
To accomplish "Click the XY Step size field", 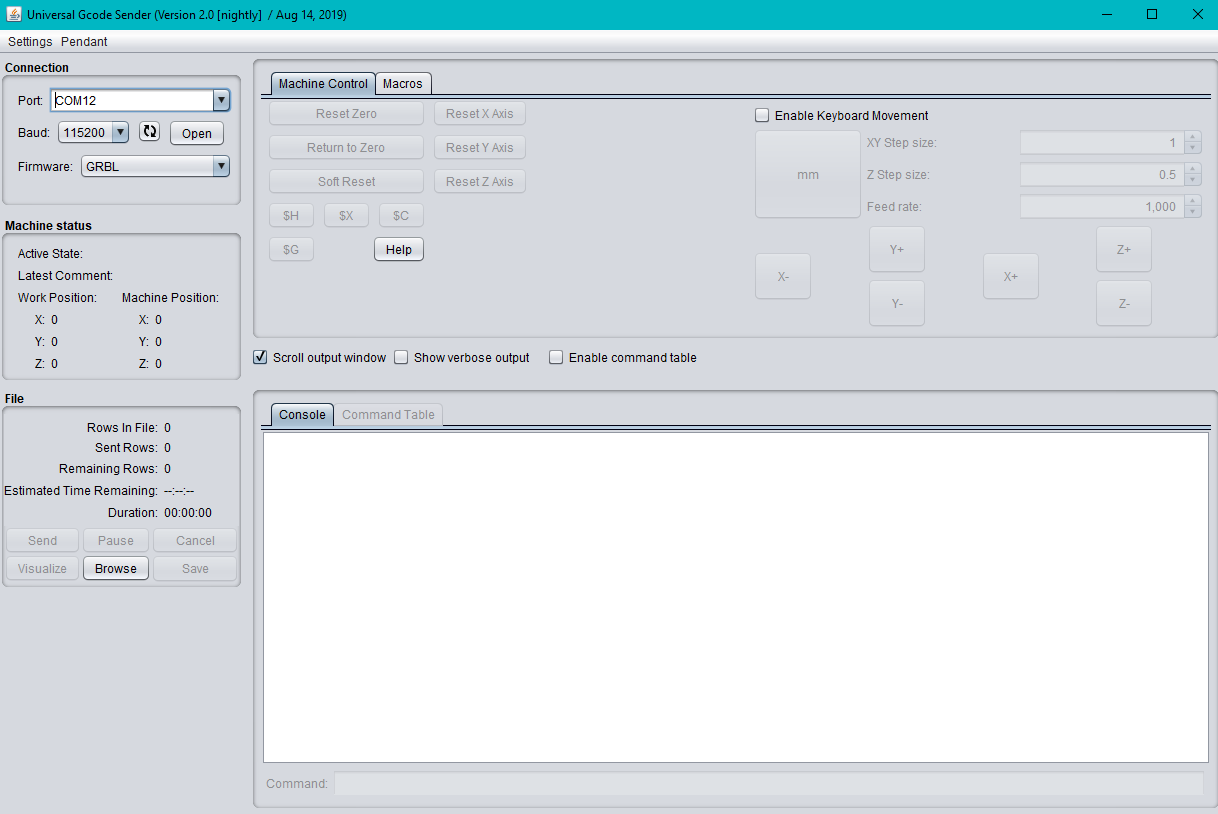I will [1102, 143].
